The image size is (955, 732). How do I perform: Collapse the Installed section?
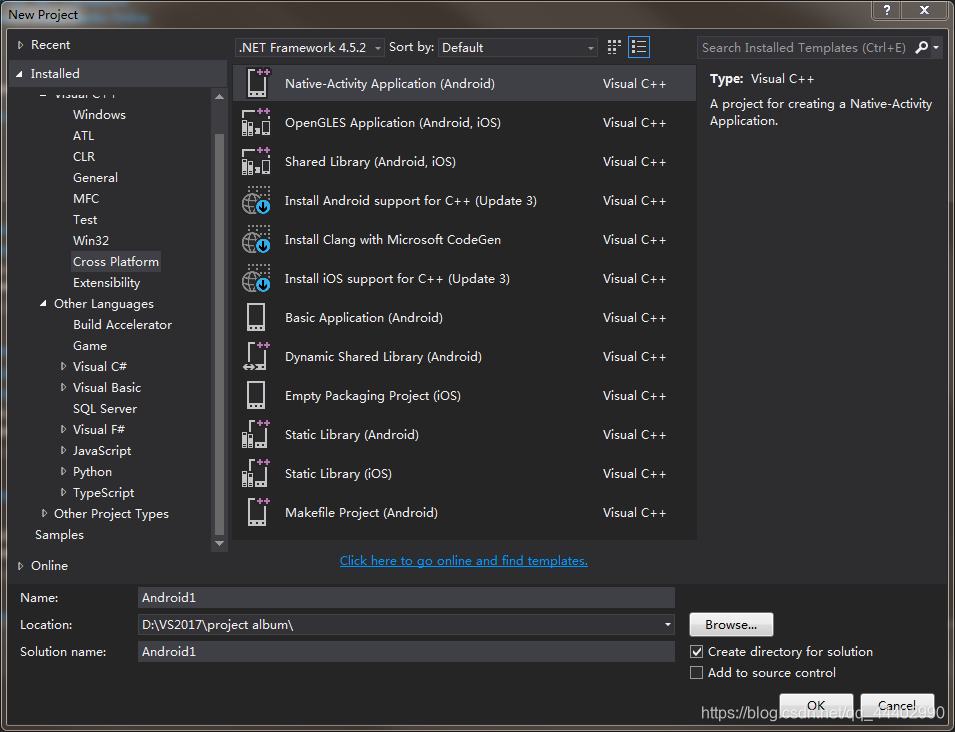coord(19,74)
